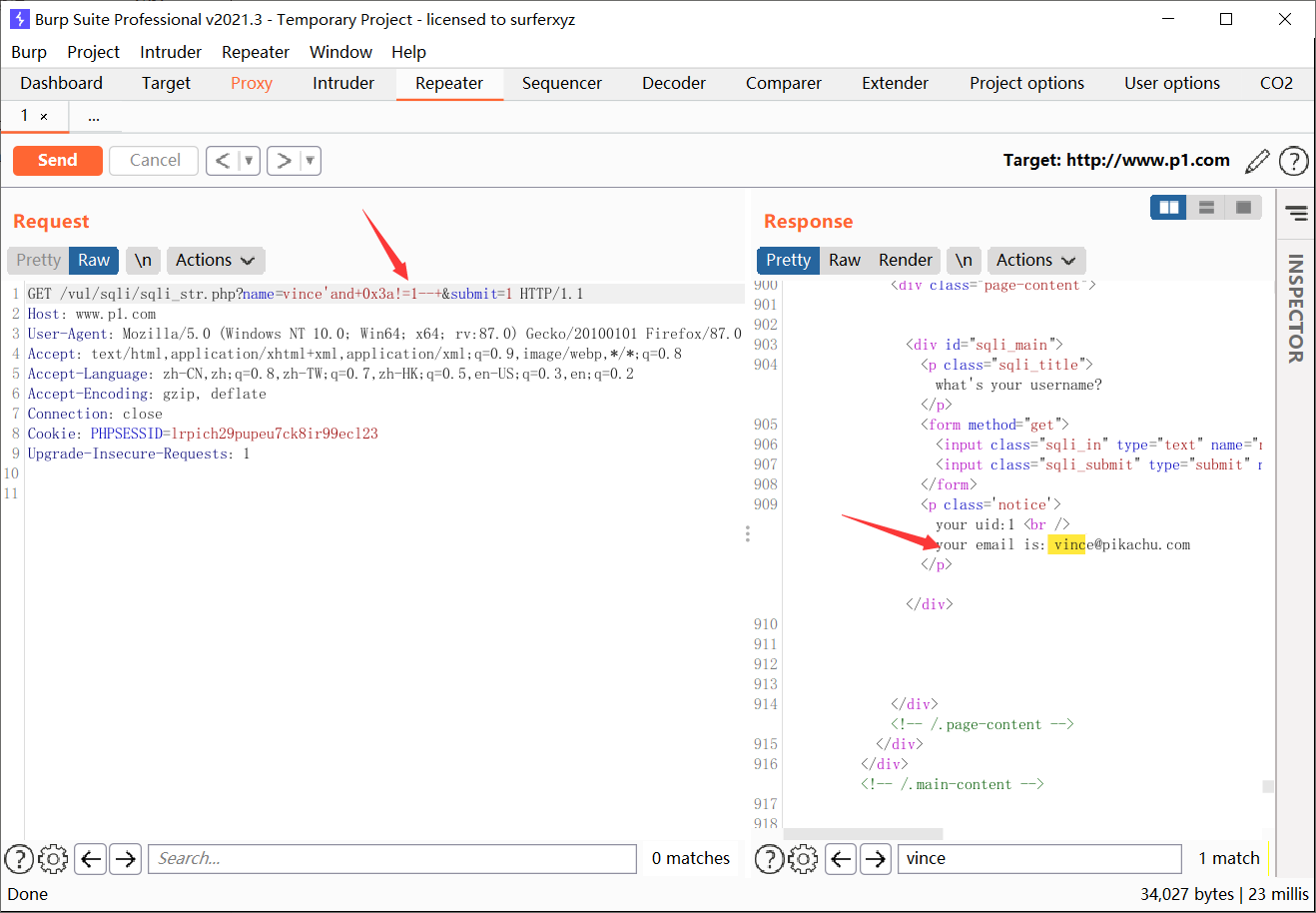Image resolution: width=1316 pixels, height=913 pixels.
Task: Open the history forward dropdown arrow
Action: tap(311, 160)
